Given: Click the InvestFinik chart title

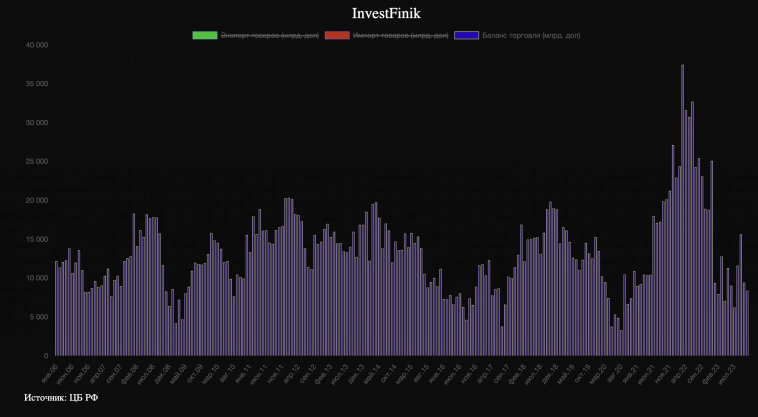Looking at the screenshot, I should [x=379, y=13].
